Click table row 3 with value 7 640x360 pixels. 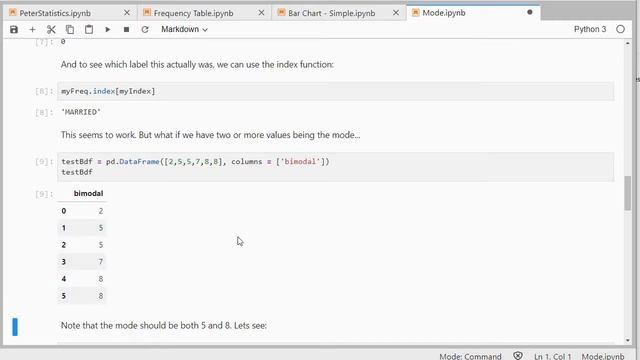coord(82,262)
